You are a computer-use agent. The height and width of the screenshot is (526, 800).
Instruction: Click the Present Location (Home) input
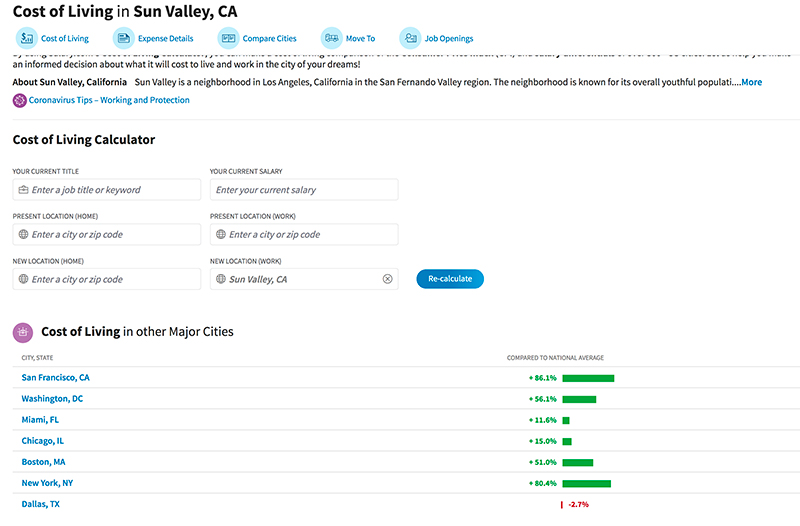107,235
